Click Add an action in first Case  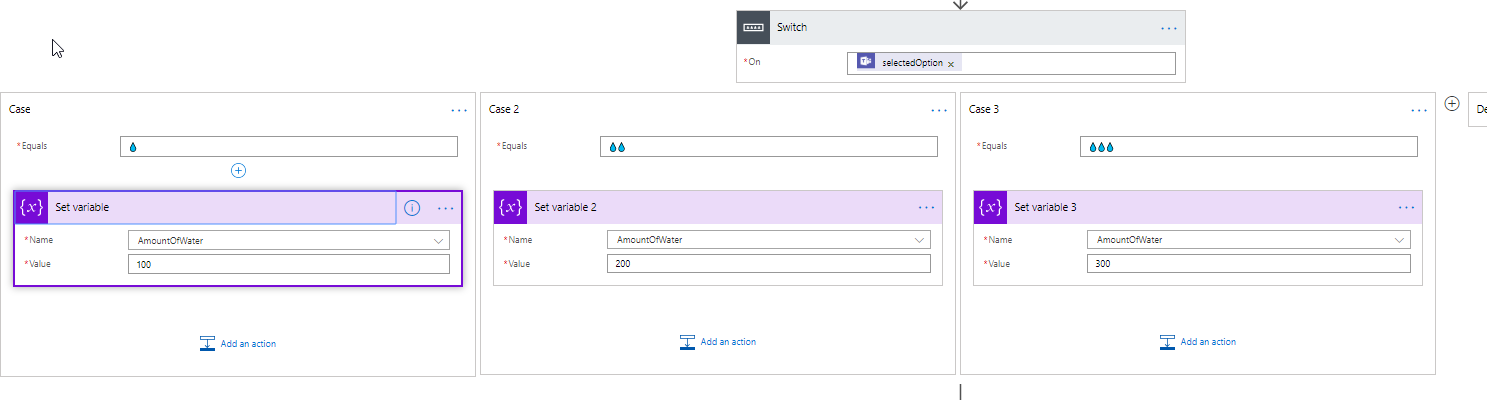238,343
